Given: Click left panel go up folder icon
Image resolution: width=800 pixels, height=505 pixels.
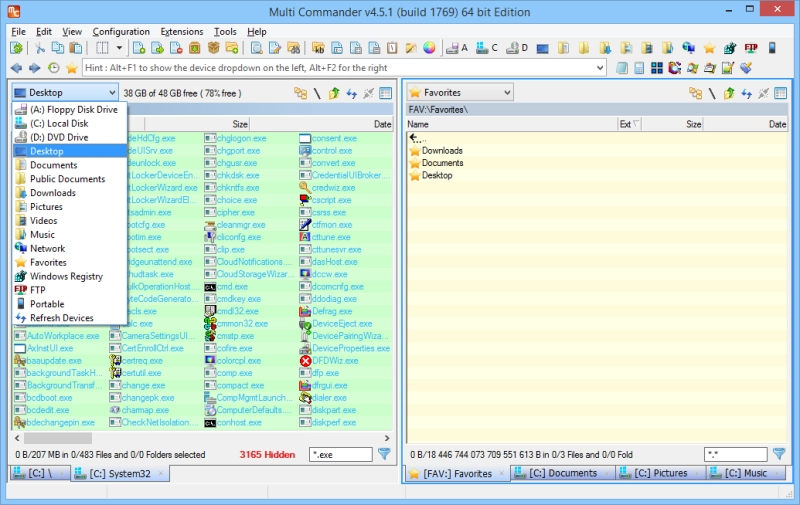Looking at the screenshot, I should pyautogui.click(x=334, y=93).
